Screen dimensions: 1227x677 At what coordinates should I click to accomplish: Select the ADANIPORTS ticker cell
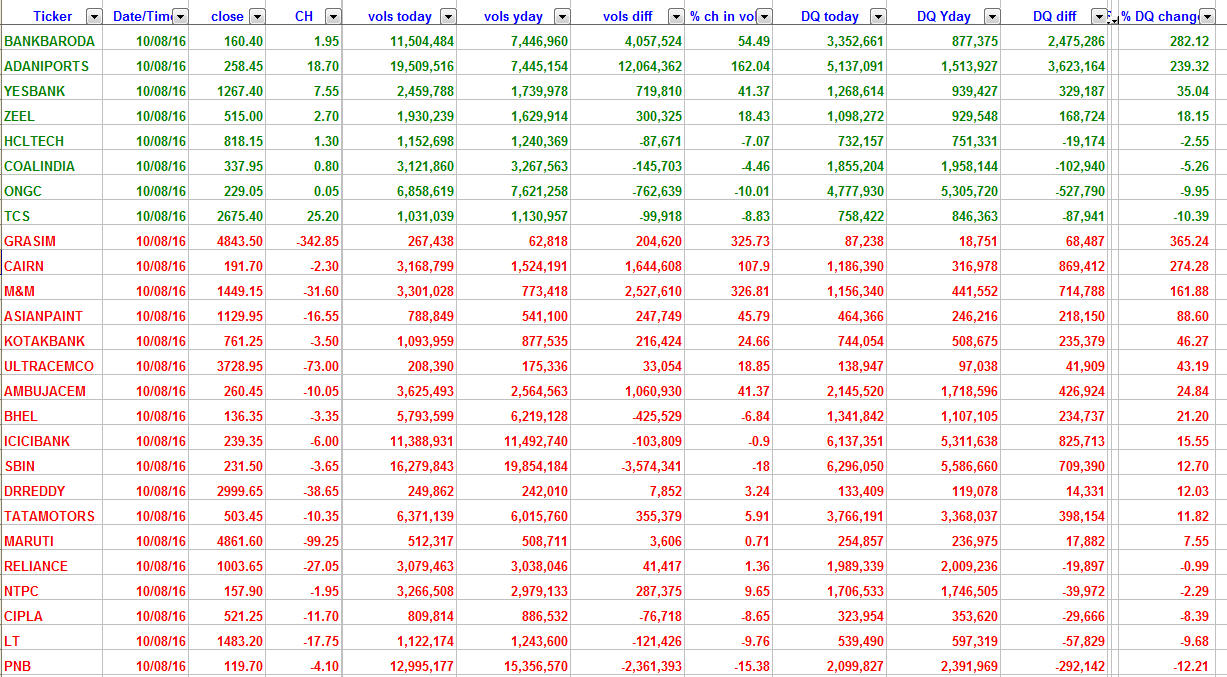click(47, 66)
